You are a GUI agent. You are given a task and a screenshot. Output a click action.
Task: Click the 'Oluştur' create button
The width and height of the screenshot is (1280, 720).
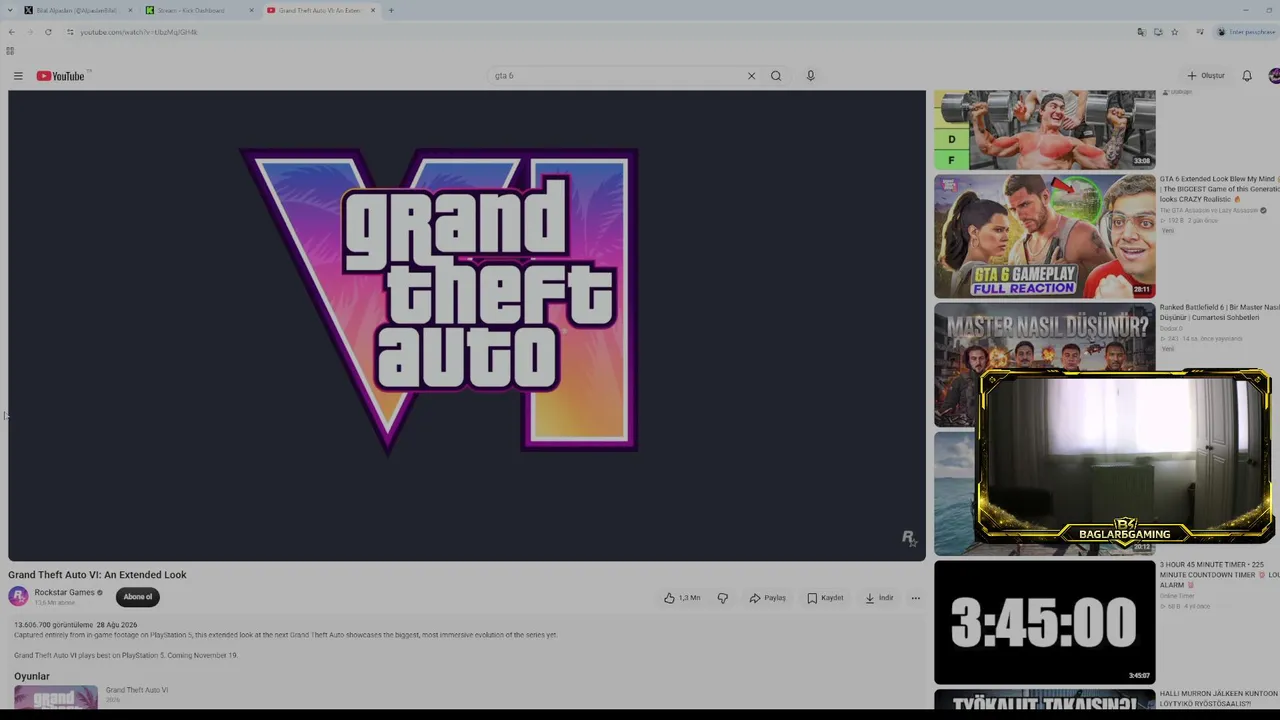click(x=1206, y=76)
